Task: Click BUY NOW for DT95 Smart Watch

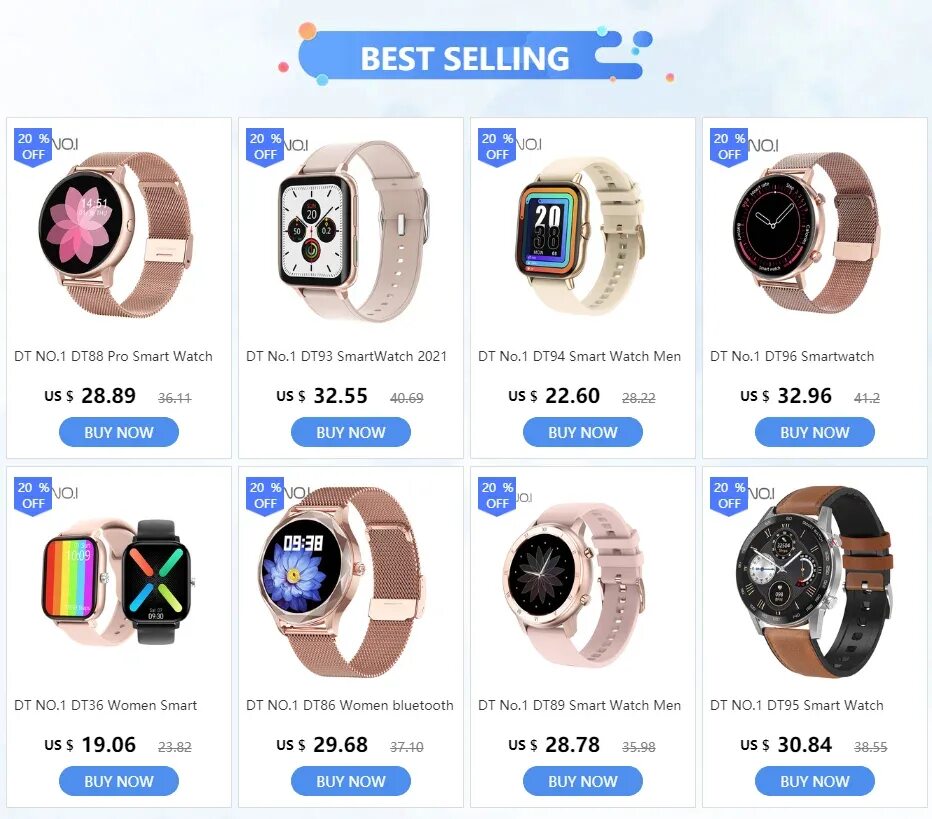Action: pos(814,781)
